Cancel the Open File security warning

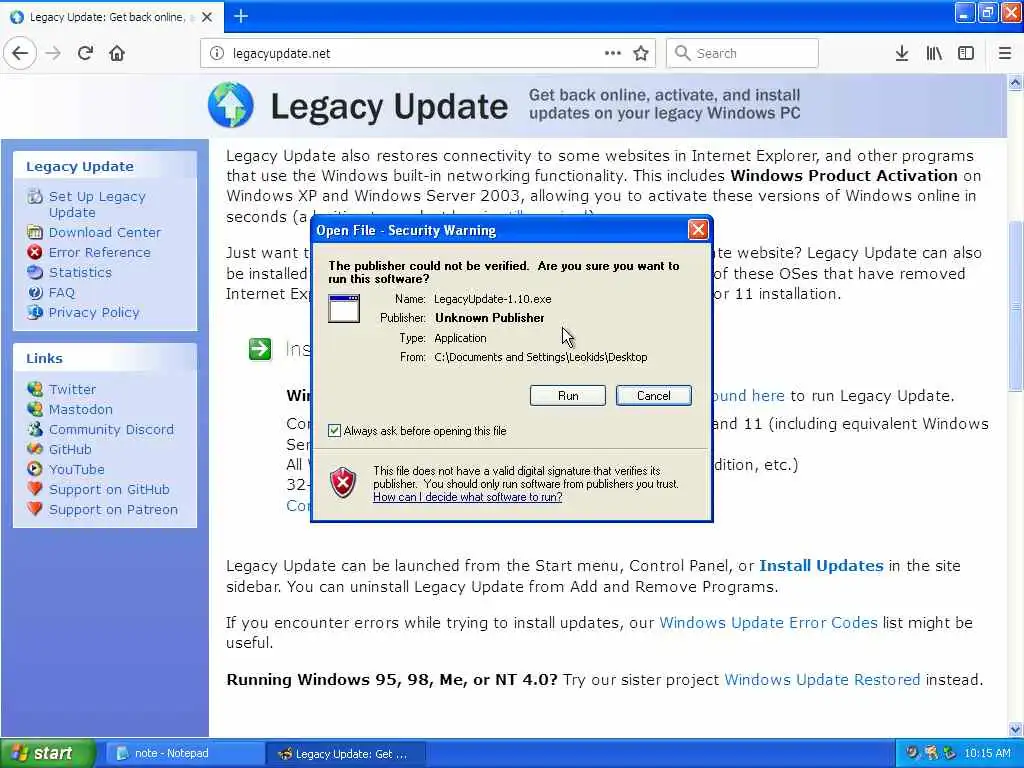pyautogui.click(x=653, y=396)
